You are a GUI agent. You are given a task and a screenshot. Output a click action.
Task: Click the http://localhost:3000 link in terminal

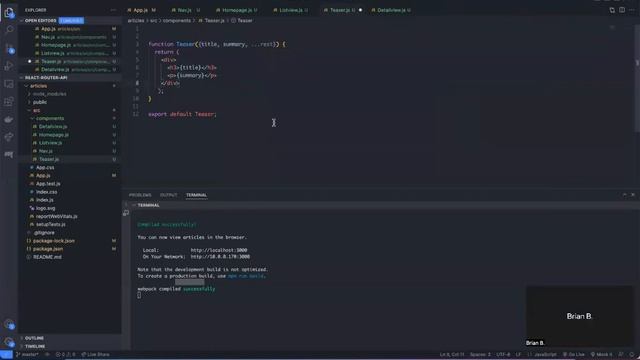(219, 250)
